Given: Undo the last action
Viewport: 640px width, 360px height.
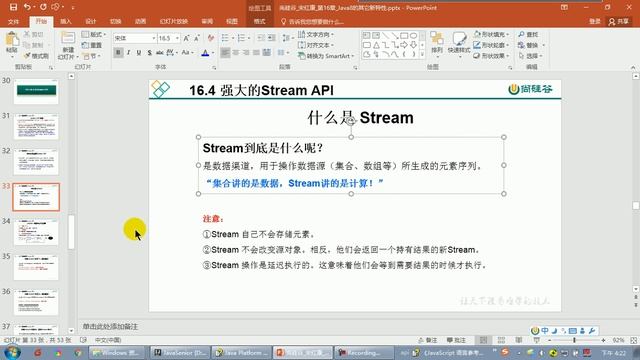Looking at the screenshot, I should 27,7.
